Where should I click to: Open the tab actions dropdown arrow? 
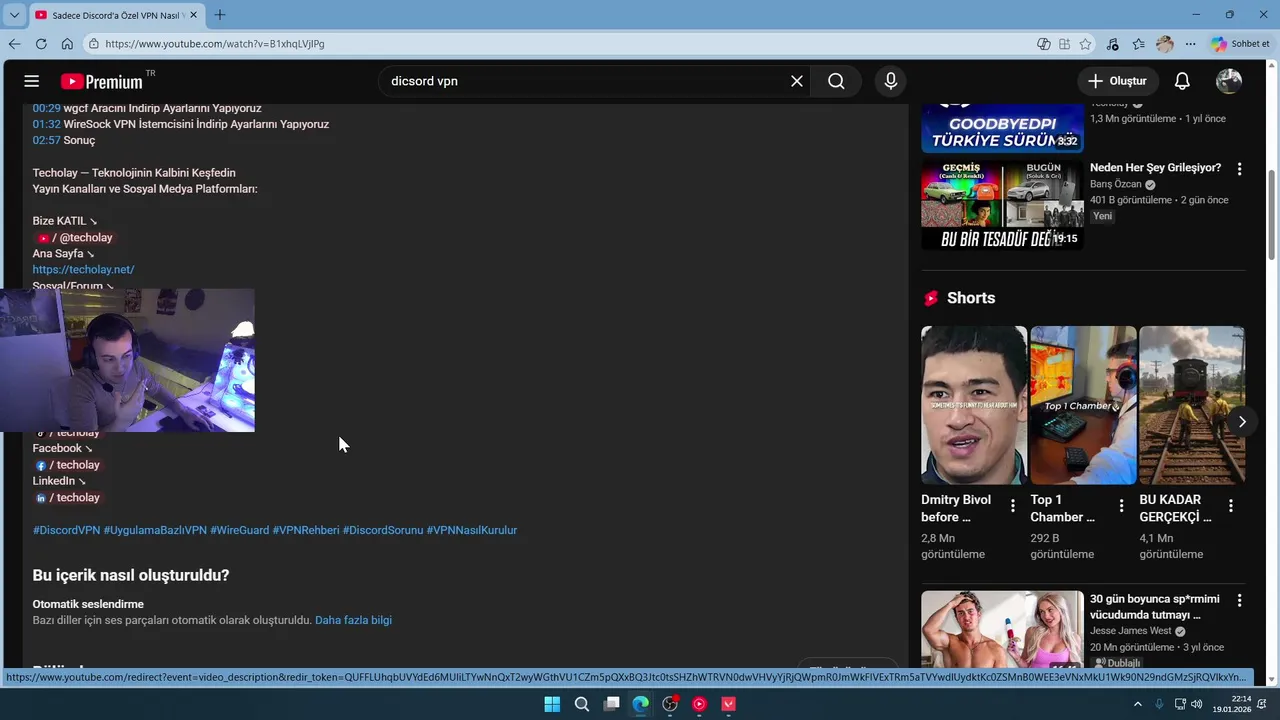14,15
